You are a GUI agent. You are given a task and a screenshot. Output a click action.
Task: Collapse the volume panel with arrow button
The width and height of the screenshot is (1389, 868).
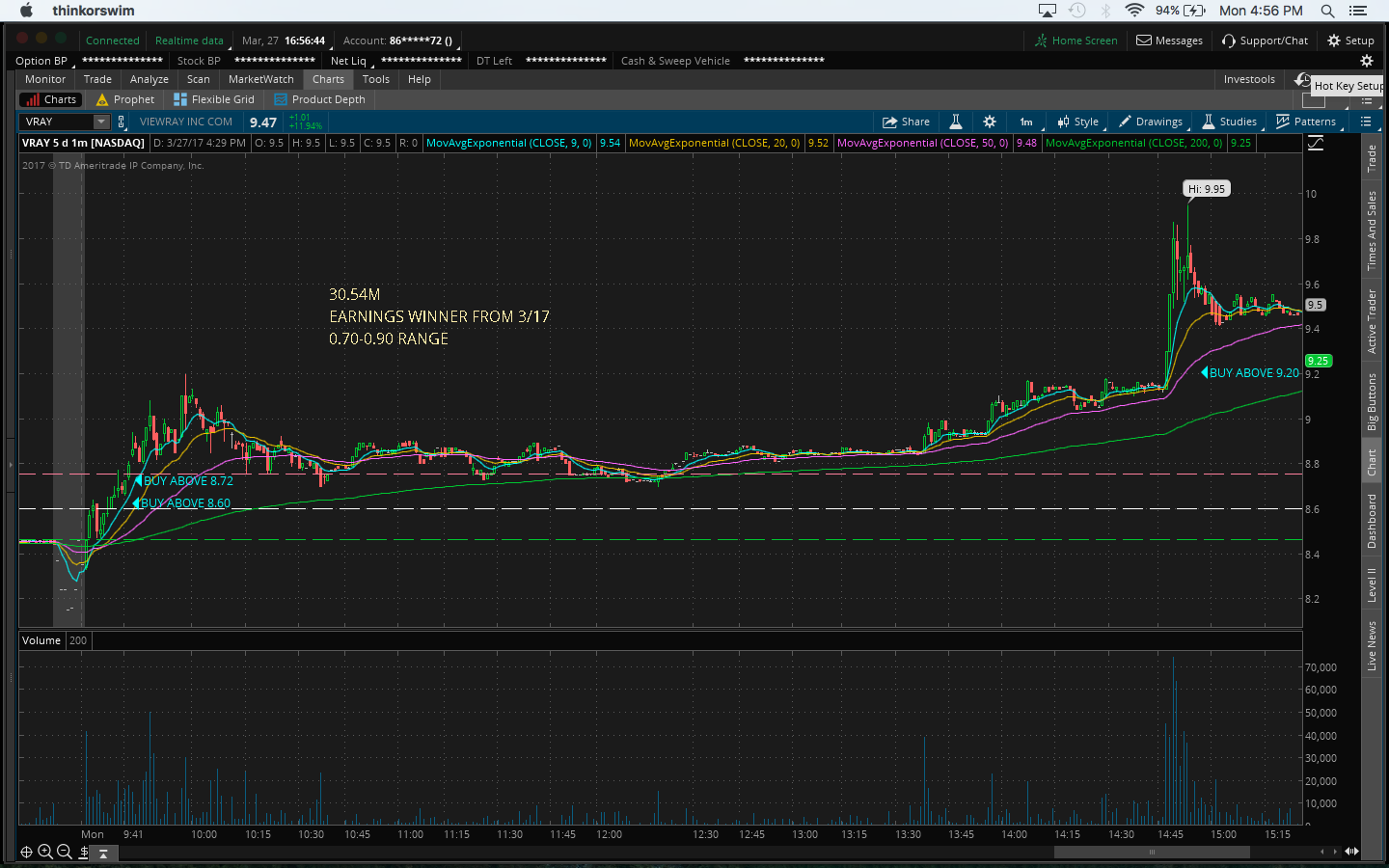coord(103,853)
